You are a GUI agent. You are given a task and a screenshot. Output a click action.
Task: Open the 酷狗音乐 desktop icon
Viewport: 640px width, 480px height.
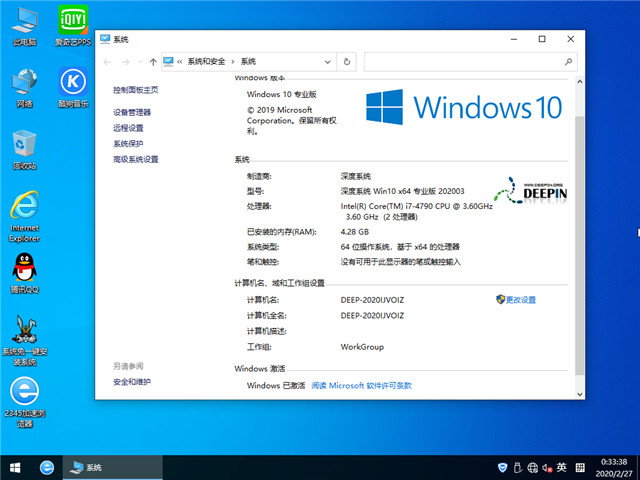73,88
